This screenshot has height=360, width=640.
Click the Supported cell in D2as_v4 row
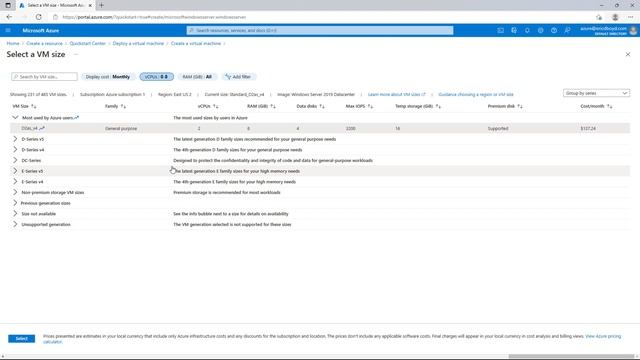point(498,128)
